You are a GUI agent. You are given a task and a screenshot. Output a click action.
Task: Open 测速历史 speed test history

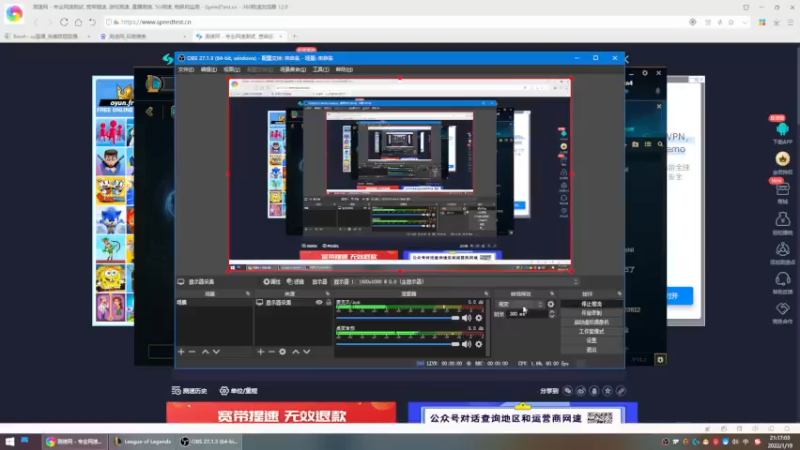[x=189, y=391]
